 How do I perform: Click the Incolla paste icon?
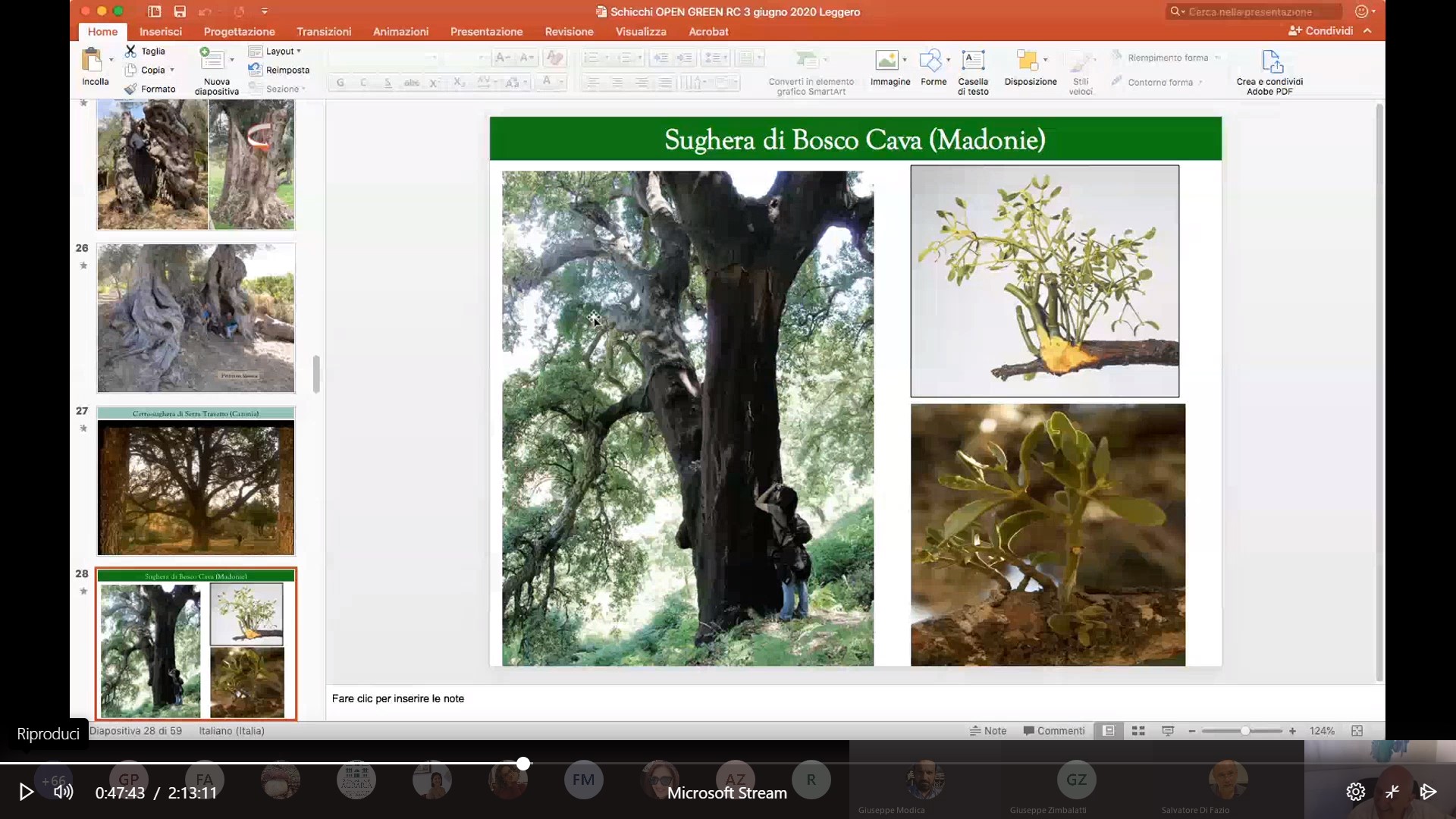(x=93, y=61)
